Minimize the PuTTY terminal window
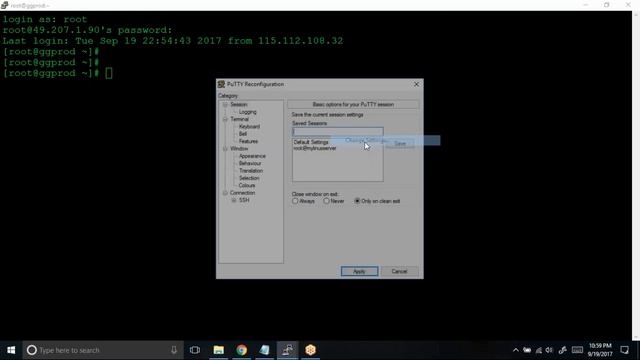Screen dimensions: 640x360 pos(586,5)
